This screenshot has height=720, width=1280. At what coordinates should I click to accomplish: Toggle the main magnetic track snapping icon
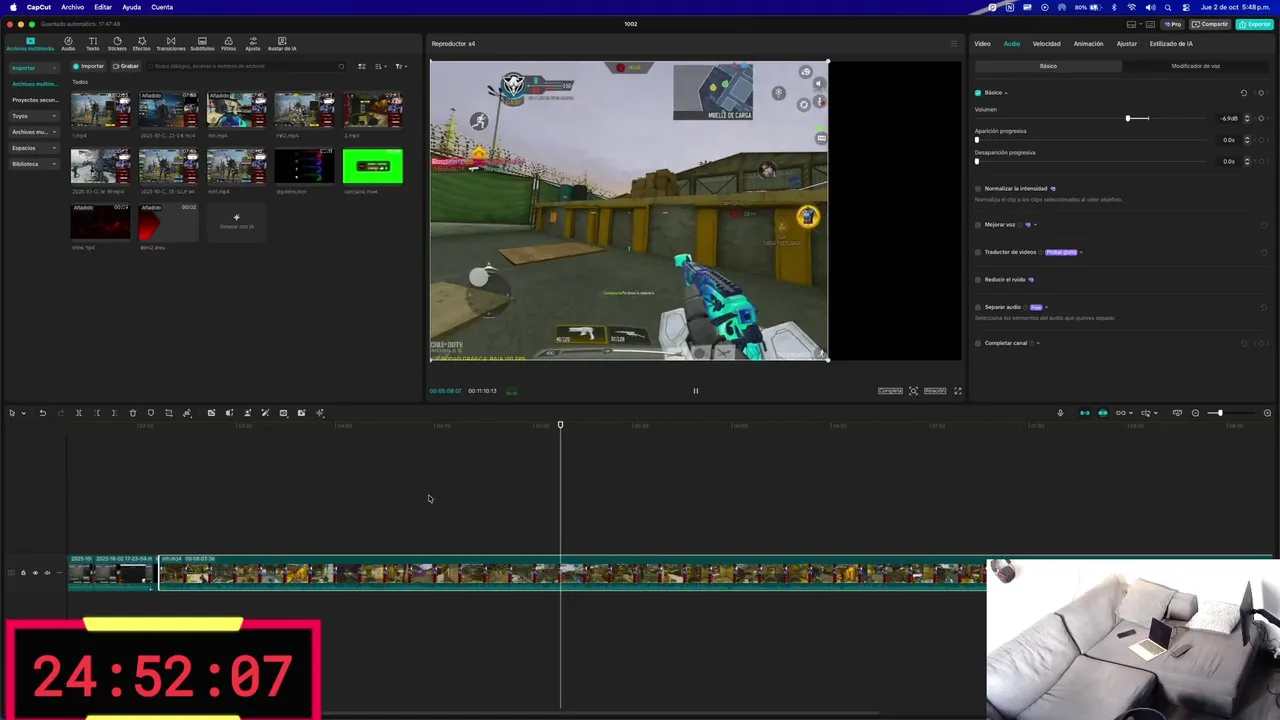point(1085,413)
